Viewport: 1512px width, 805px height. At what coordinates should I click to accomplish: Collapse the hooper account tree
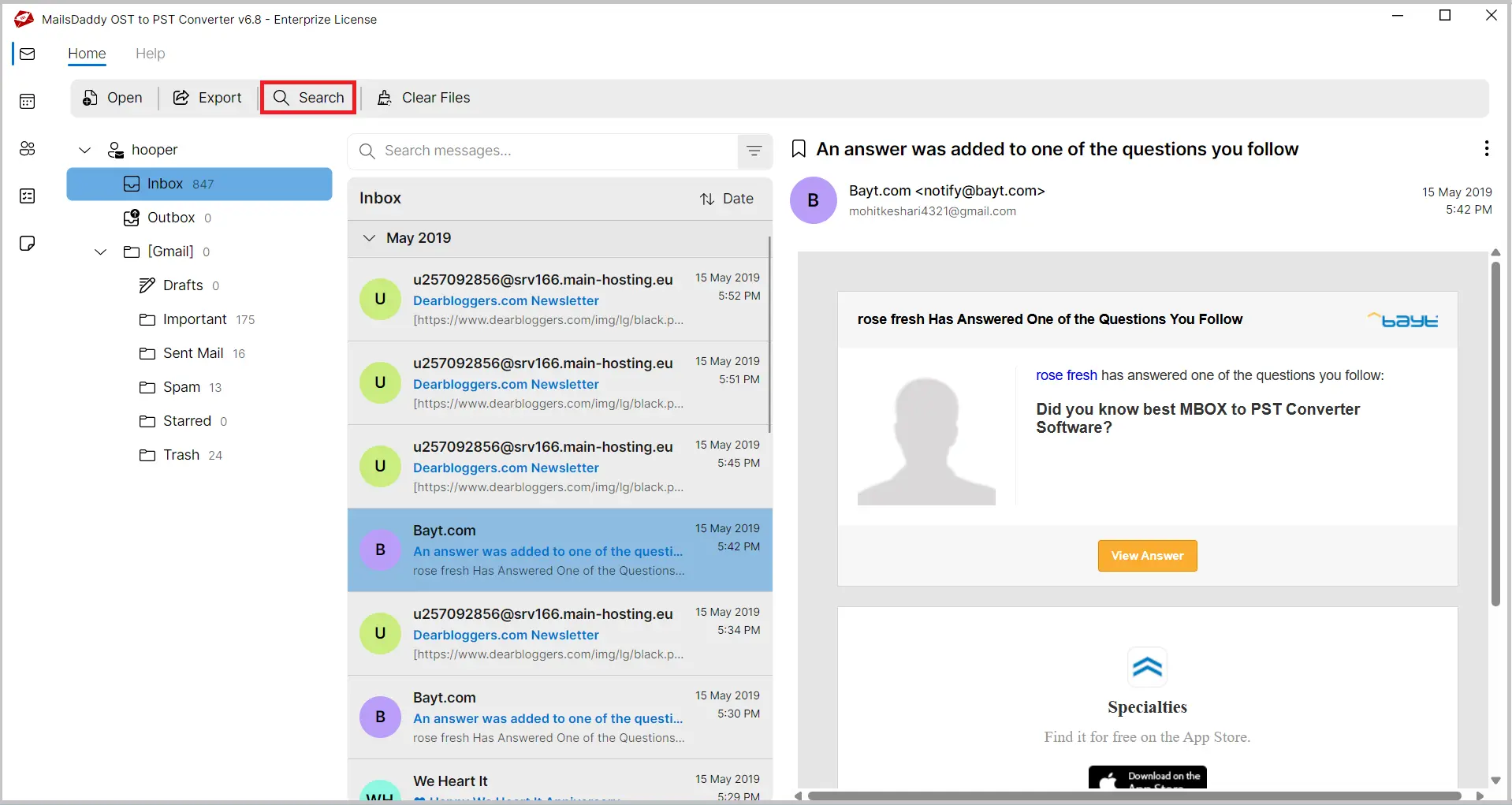85,150
